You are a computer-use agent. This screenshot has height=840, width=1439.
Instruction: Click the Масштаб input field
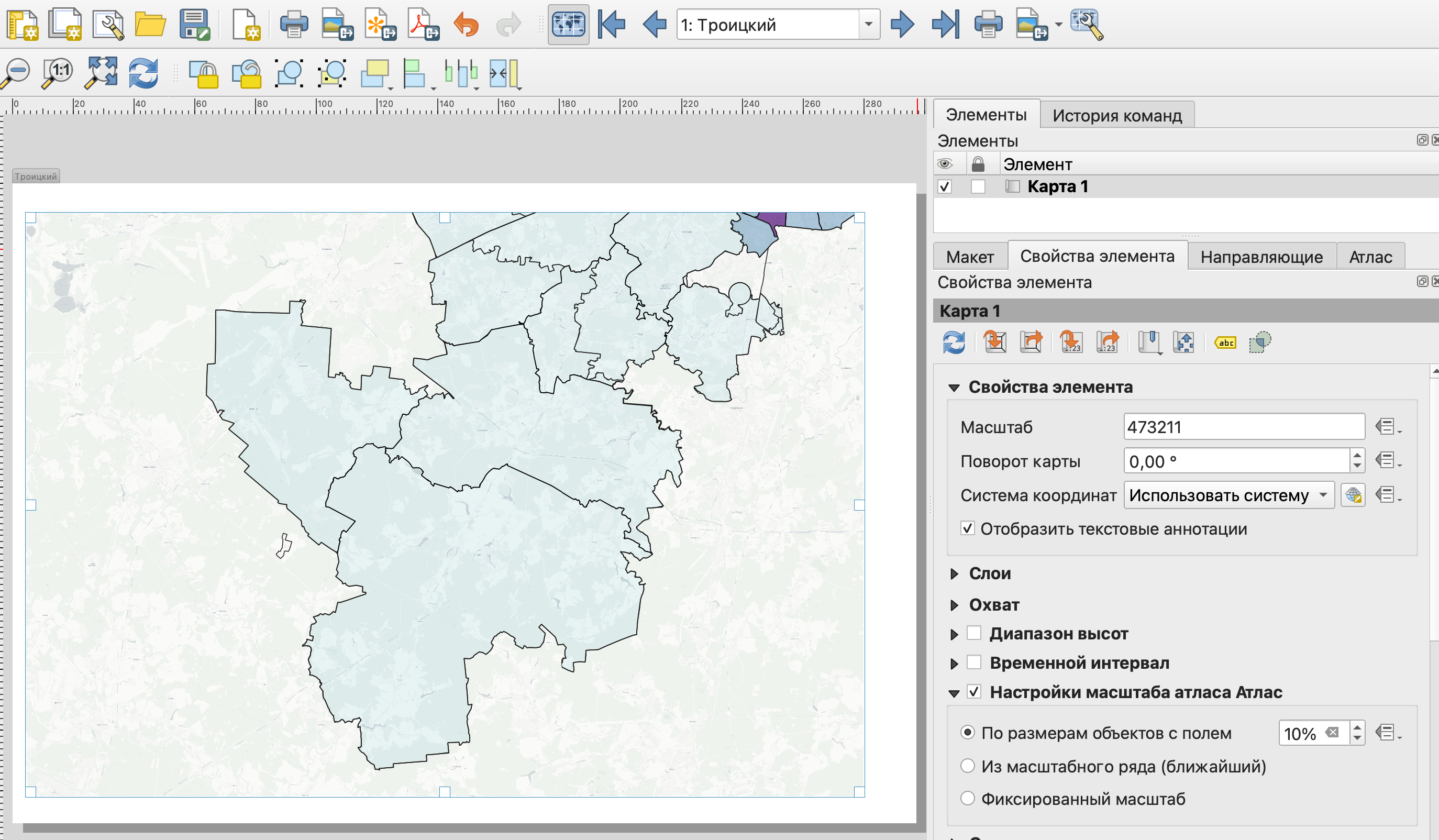[1243, 427]
